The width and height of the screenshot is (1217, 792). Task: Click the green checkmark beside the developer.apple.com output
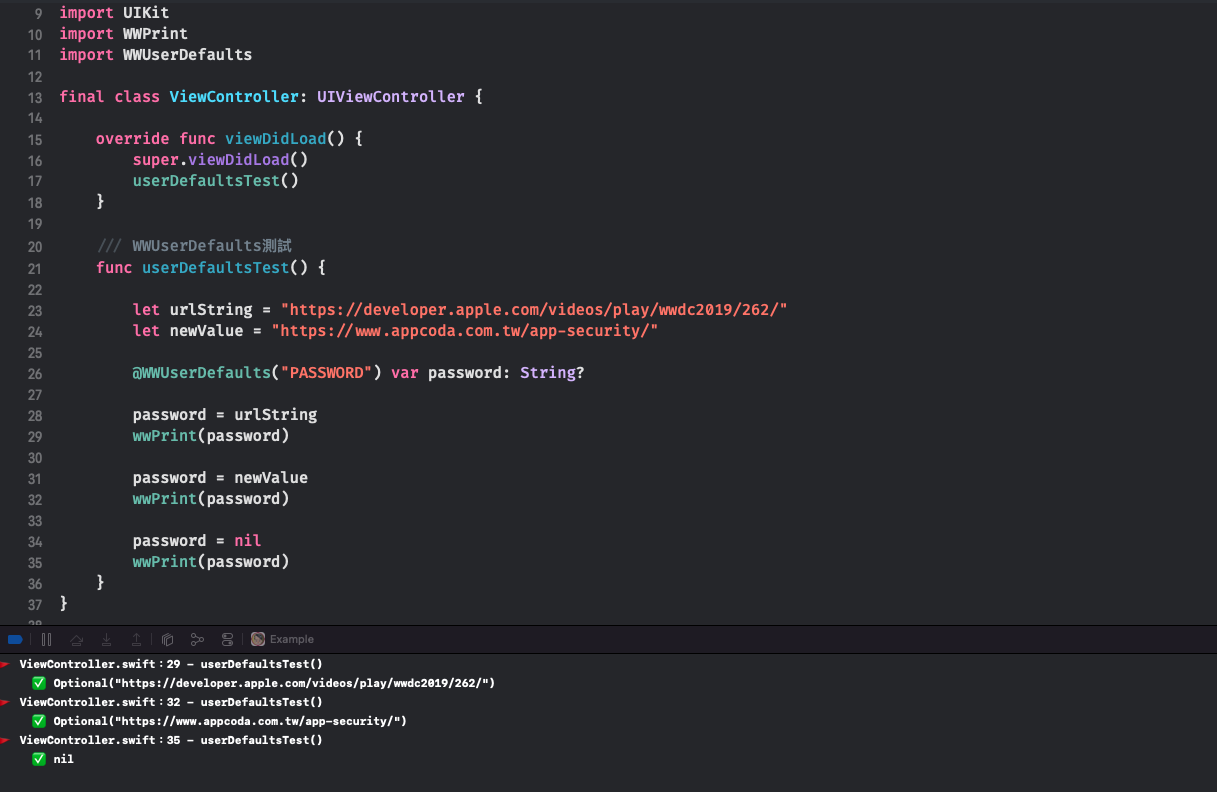[39, 683]
